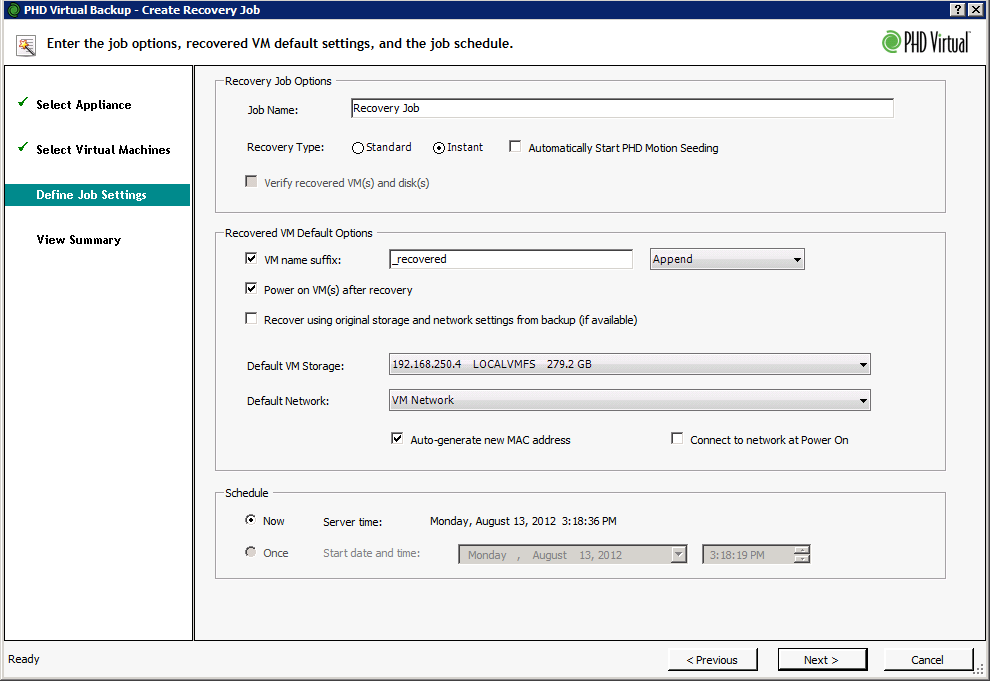Screen dimensions: 992x681
Task: Click the start time field
Action: point(748,554)
